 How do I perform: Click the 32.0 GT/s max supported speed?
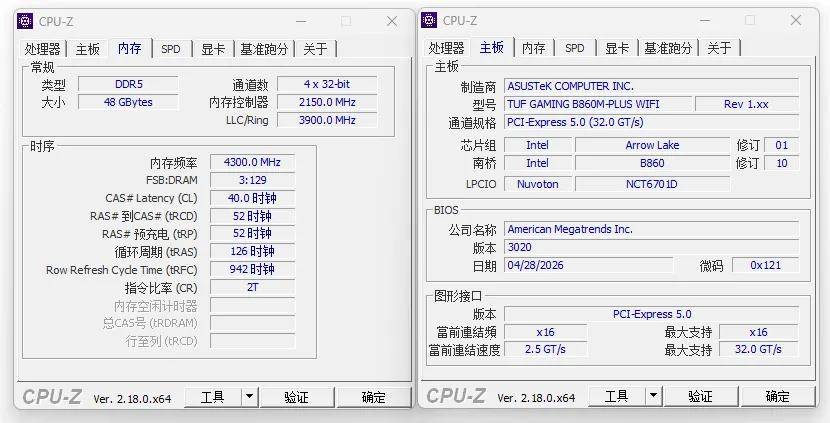click(x=759, y=349)
